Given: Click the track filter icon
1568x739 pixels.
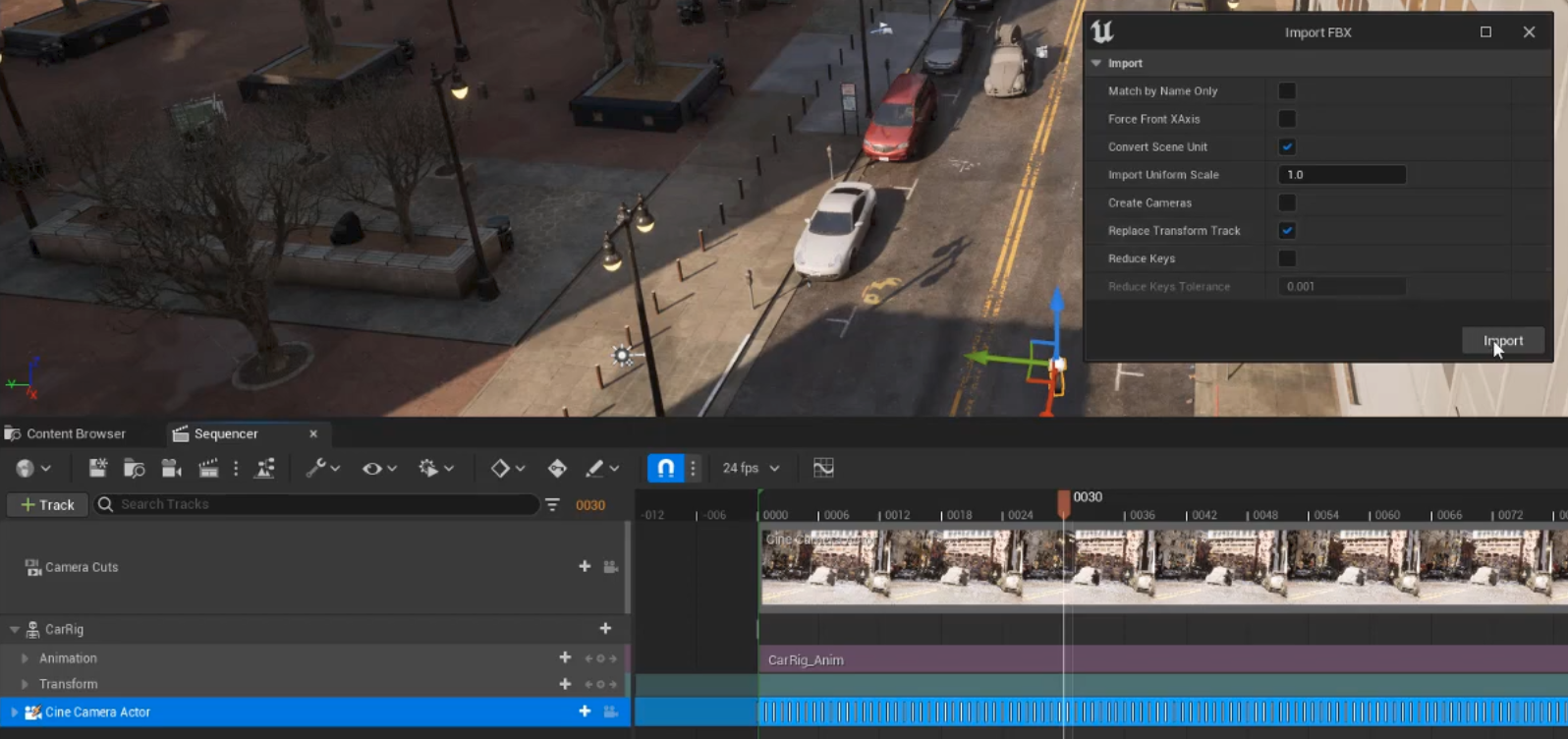Looking at the screenshot, I should pyautogui.click(x=553, y=505).
